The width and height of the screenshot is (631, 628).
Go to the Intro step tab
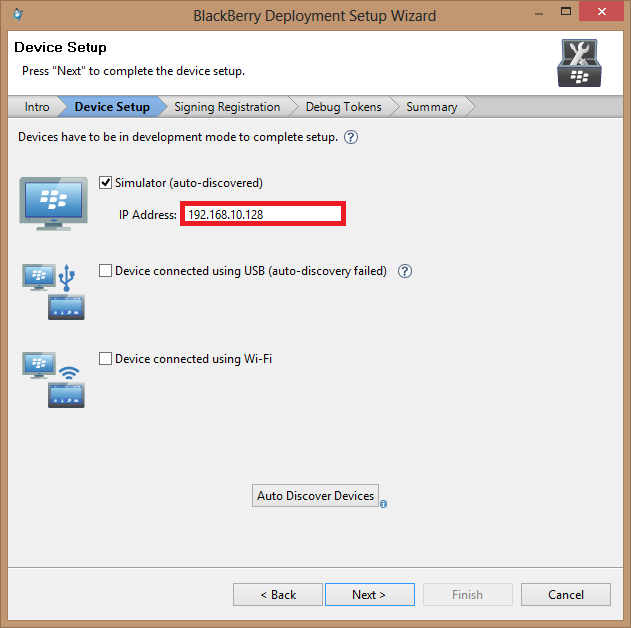pyautogui.click(x=37, y=107)
